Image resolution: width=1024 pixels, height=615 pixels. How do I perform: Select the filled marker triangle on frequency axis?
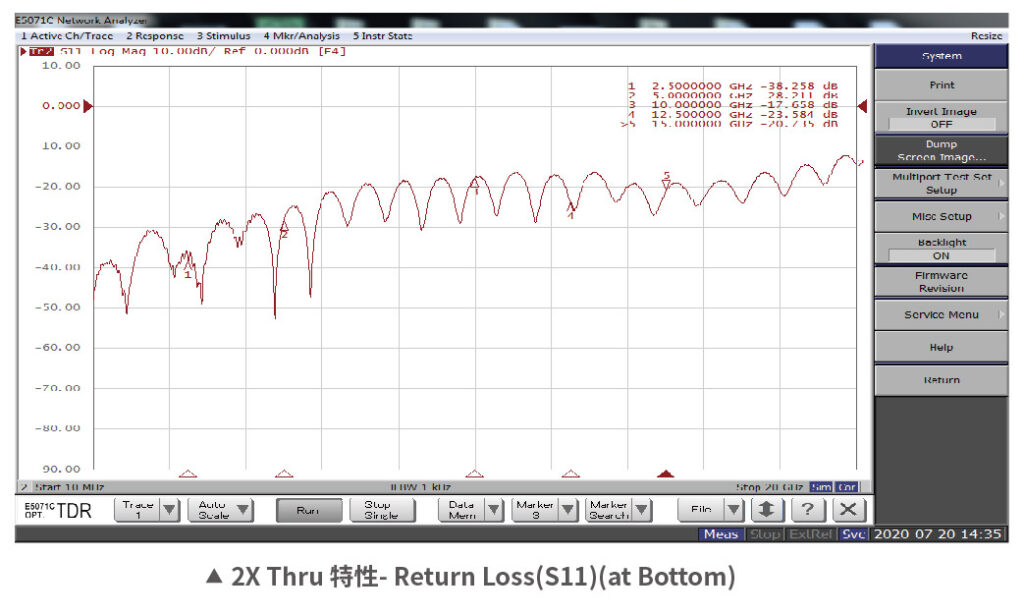click(666, 475)
